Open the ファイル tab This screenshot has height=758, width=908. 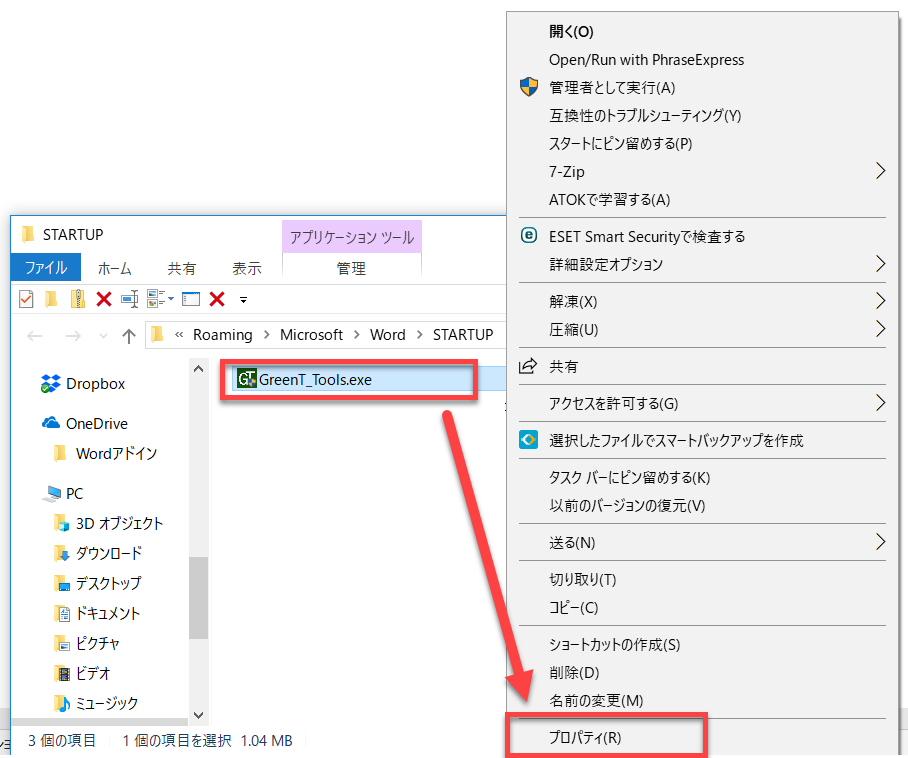click(46, 268)
